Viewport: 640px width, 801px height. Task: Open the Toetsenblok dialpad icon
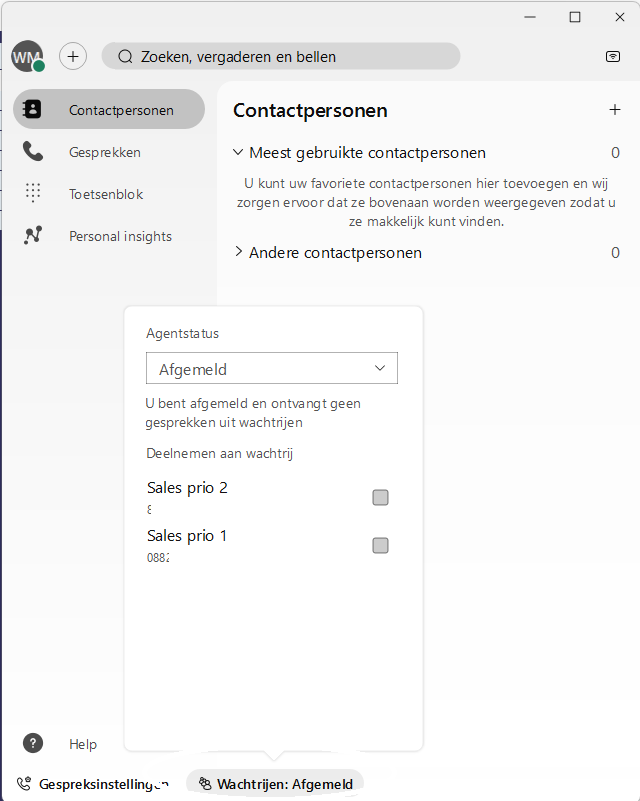pyautogui.click(x=33, y=194)
